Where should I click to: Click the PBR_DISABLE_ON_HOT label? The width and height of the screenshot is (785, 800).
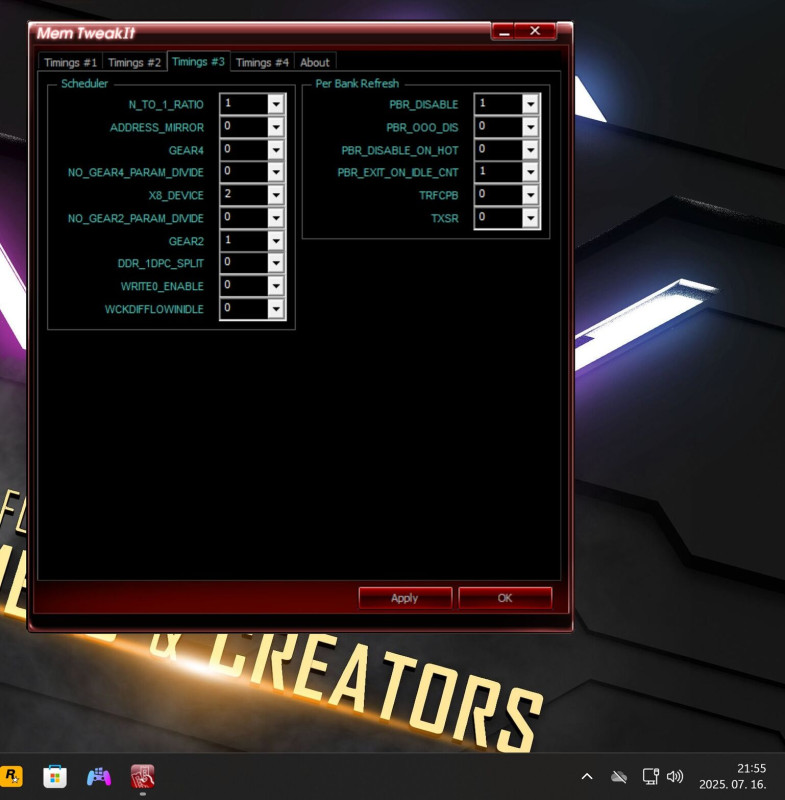[400, 151]
